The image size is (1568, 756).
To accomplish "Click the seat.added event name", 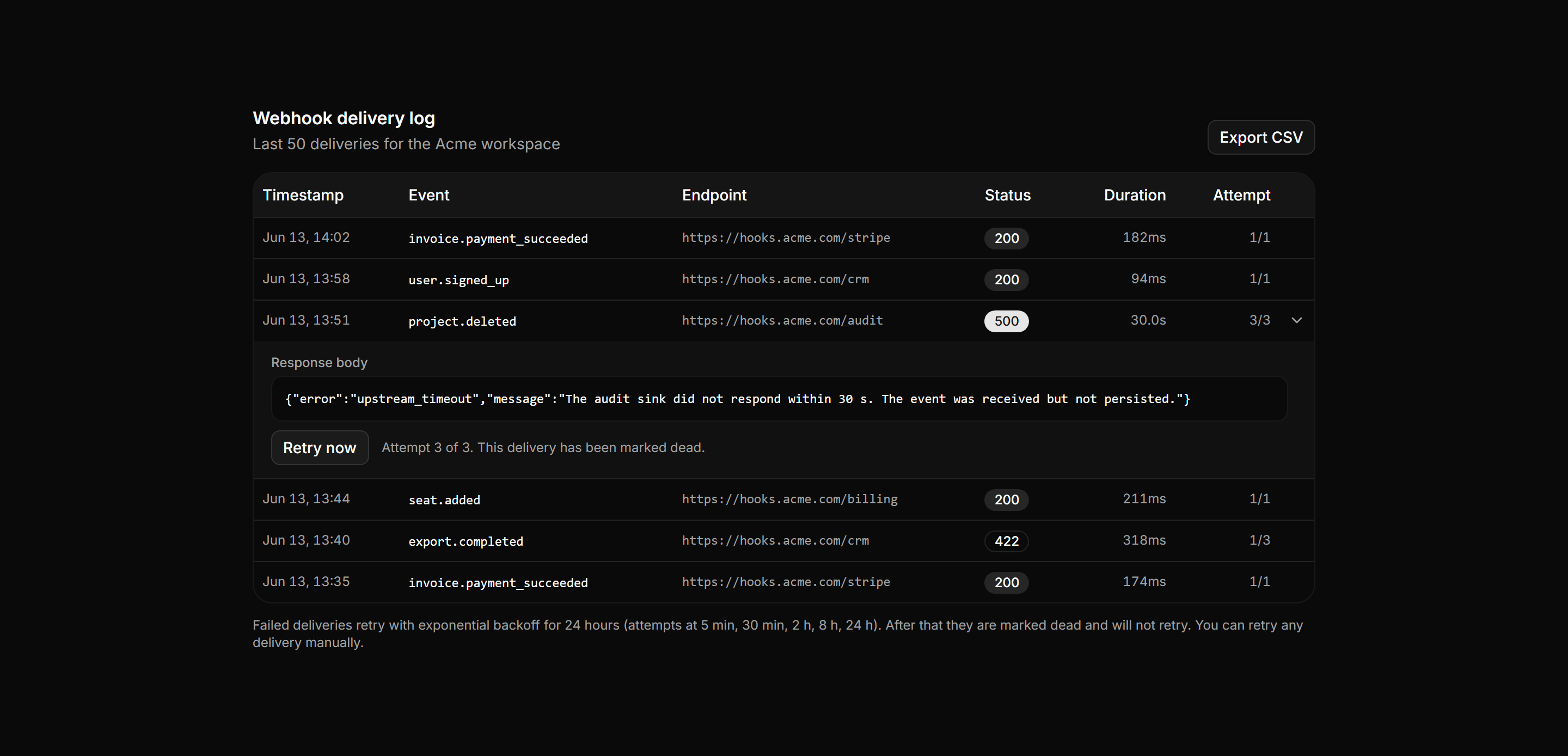I will click(x=444, y=500).
